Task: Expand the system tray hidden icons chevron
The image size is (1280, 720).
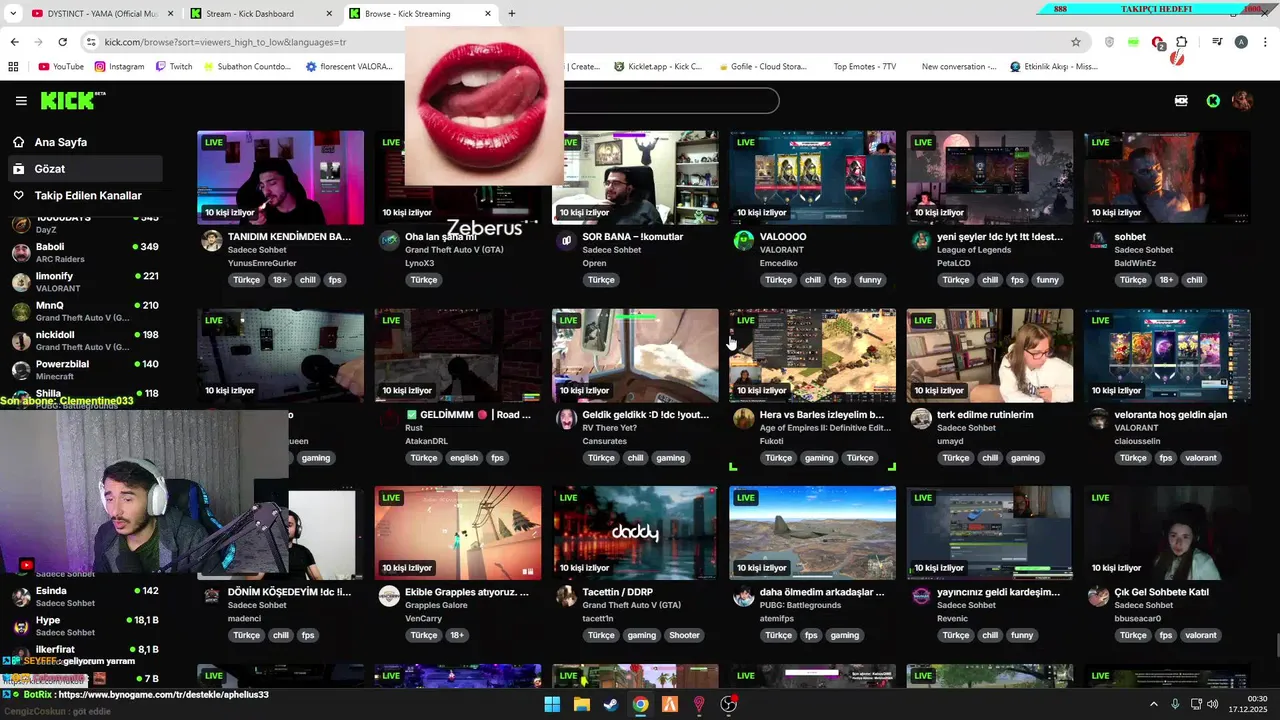Action: [x=1153, y=704]
